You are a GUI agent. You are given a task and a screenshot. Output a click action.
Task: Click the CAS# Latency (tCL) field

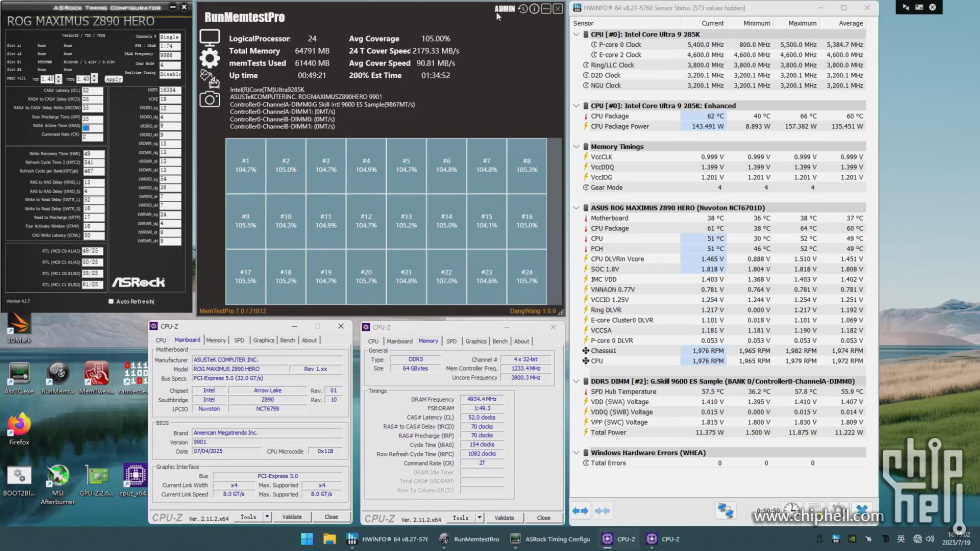point(92,91)
